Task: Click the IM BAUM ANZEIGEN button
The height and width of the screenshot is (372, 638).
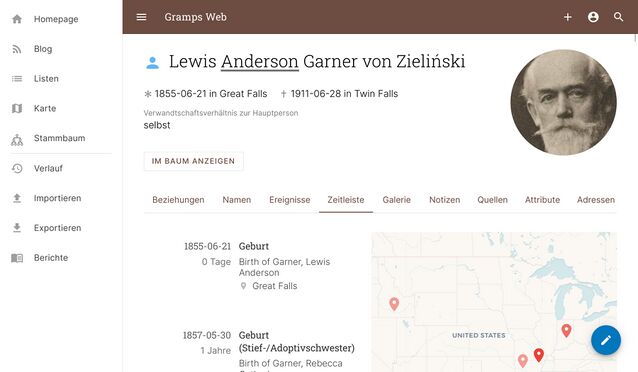Action: point(193,161)
